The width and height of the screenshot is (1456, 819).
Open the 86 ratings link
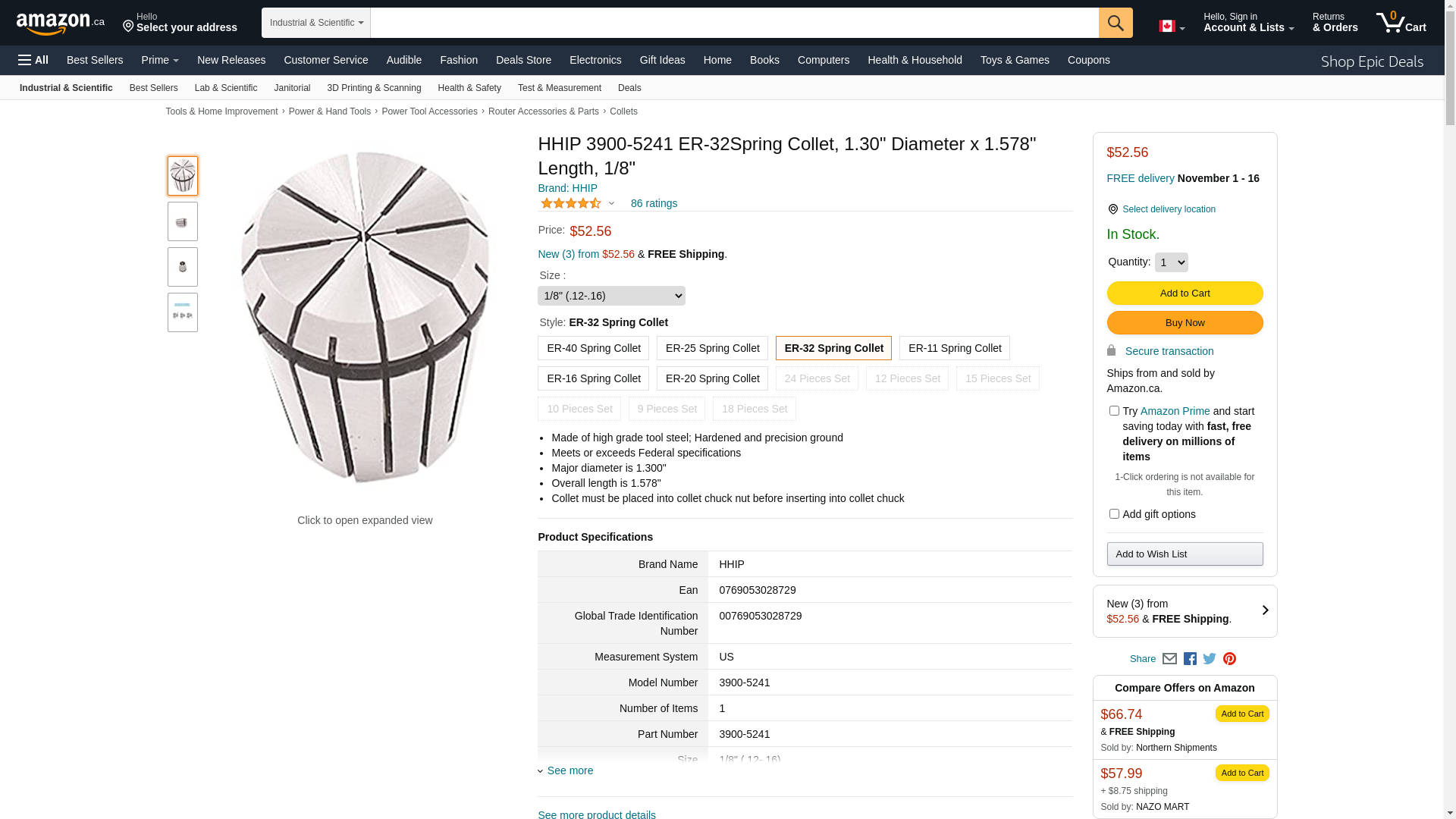(654, 203)
